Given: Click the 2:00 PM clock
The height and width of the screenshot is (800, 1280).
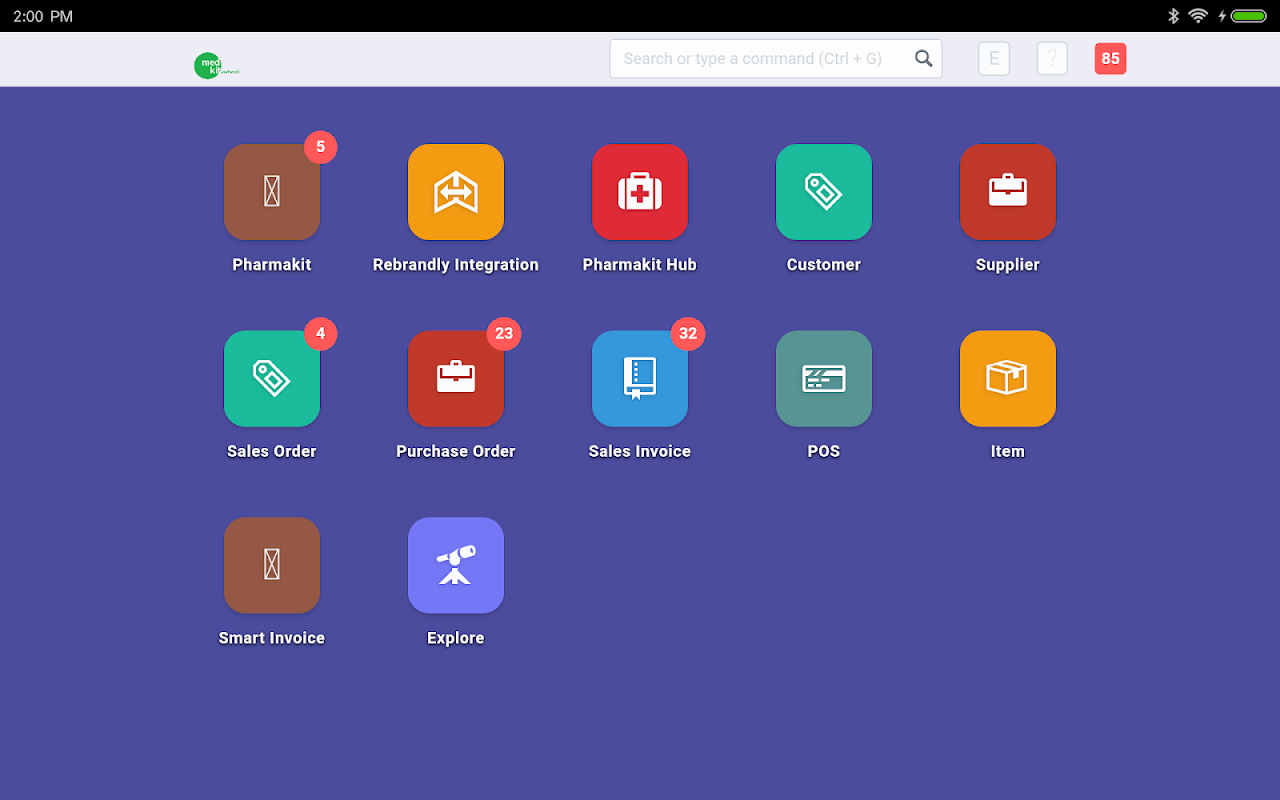Looking at the screenshot, I should pos(43,16).
